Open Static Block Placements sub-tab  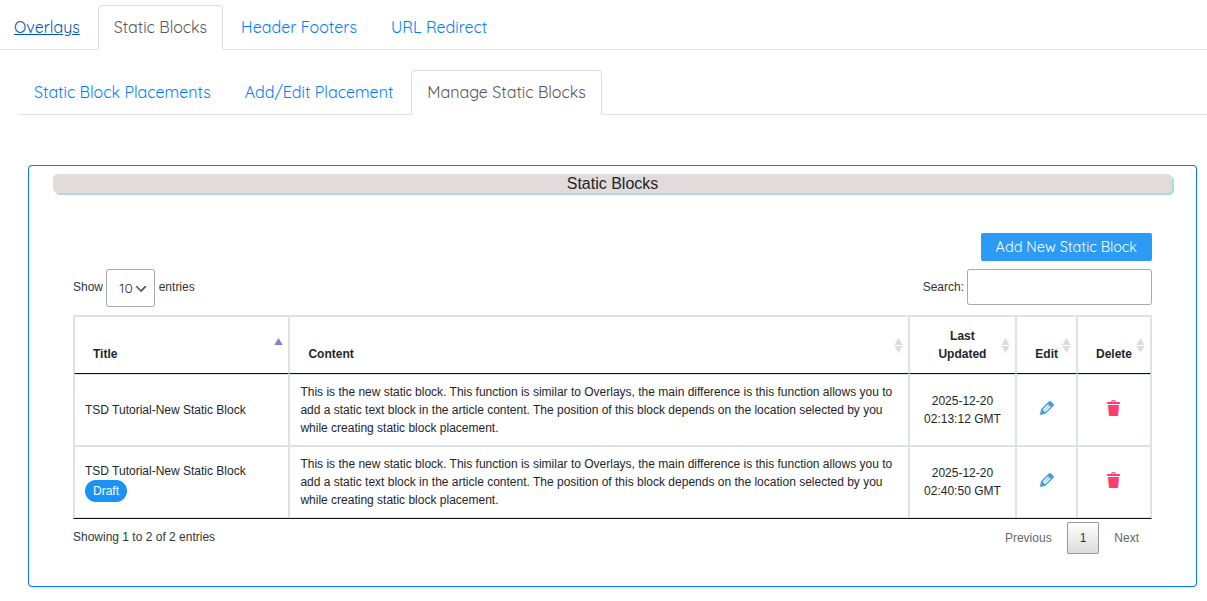(x=122, y=92)
